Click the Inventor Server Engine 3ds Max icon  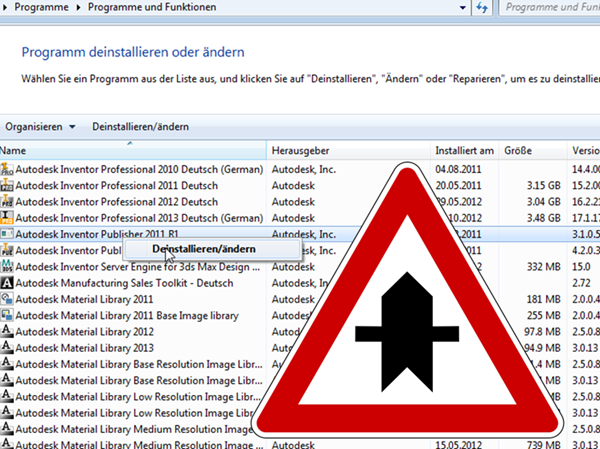(x=7, y=266)
